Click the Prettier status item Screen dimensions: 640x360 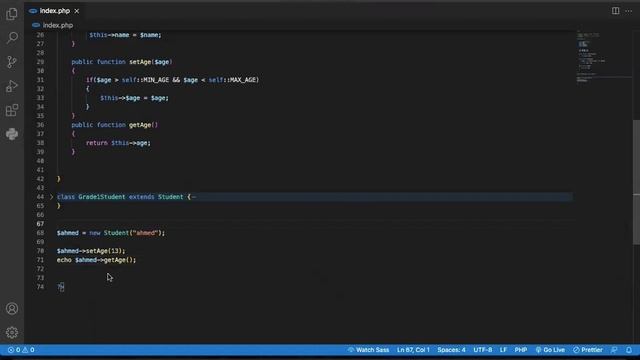coord(588,350)
